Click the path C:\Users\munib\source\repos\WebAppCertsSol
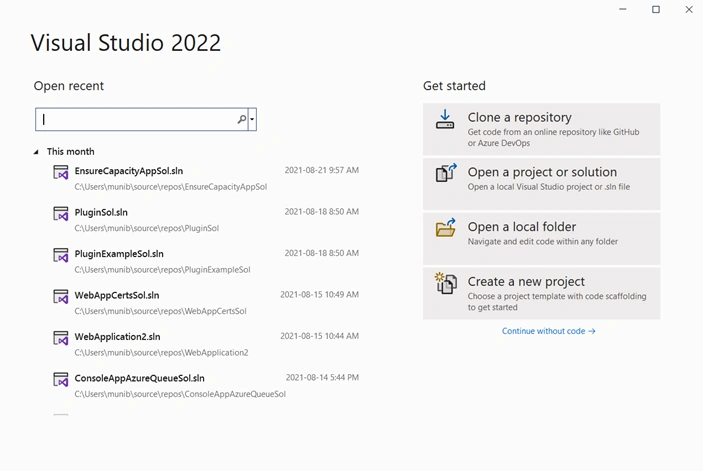Viewport: 703px width, 471px height. coord(161,311)
